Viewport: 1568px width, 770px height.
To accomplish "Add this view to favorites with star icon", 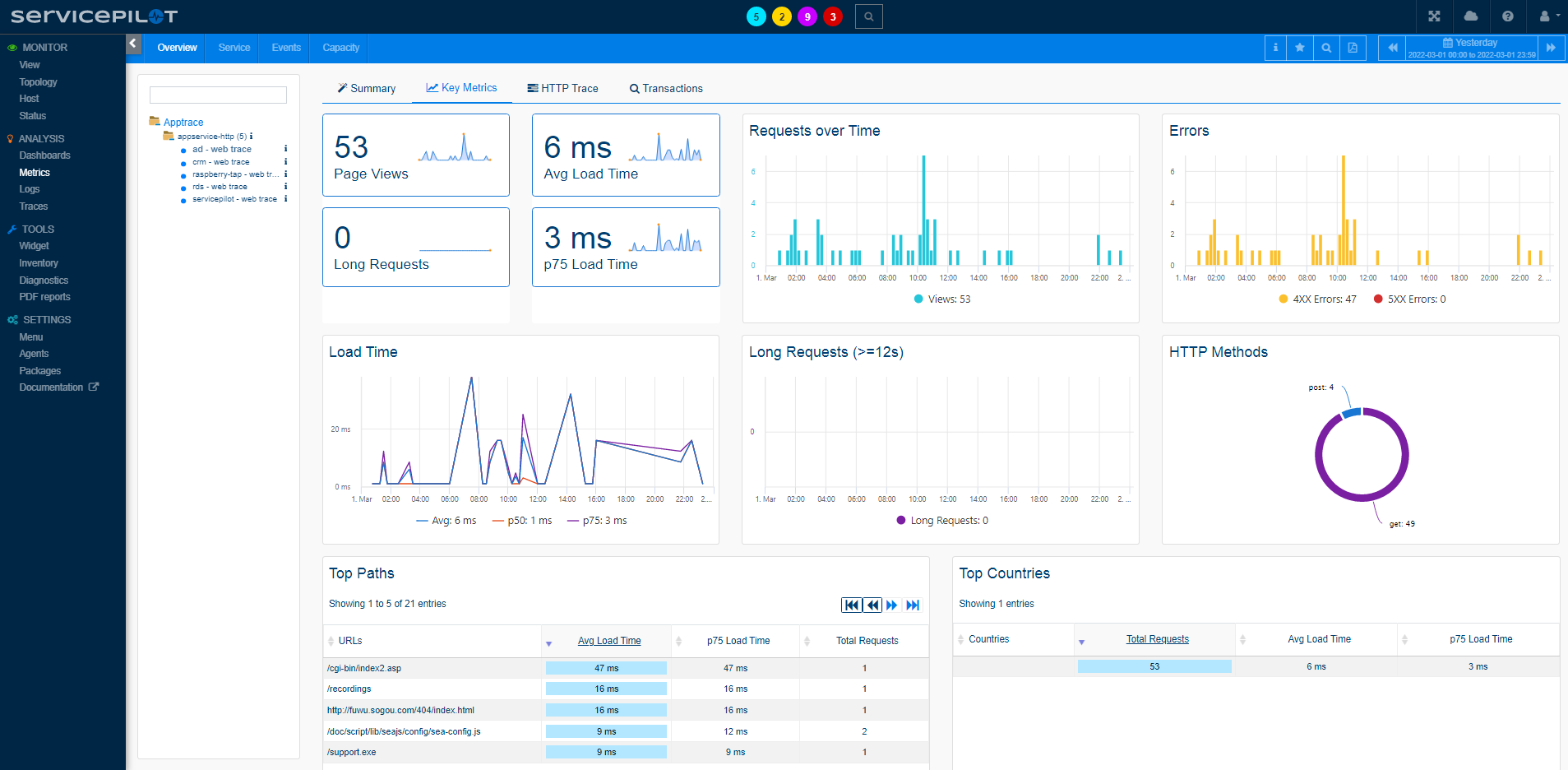I will click(x=1300, y=48).
